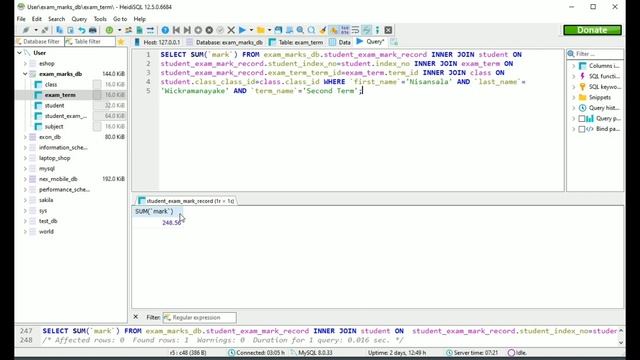This screenshot has height=360, width=640.
Task: Jump to last row icon
Action: coord(187,30)
